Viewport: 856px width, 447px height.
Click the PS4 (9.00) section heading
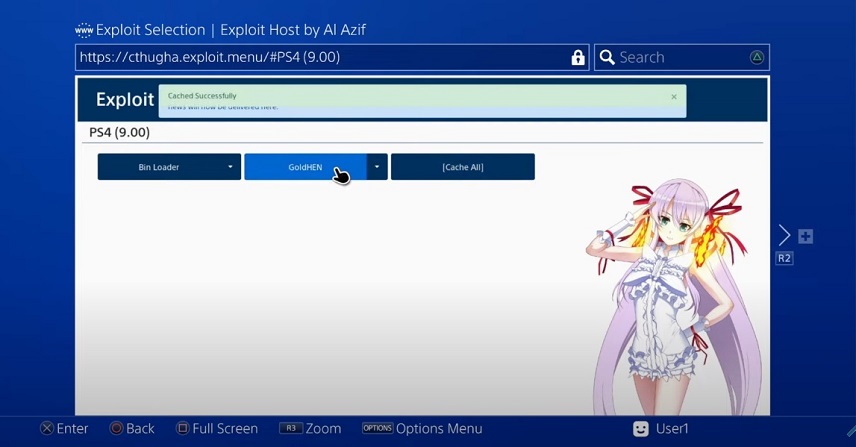coord(120,132)
